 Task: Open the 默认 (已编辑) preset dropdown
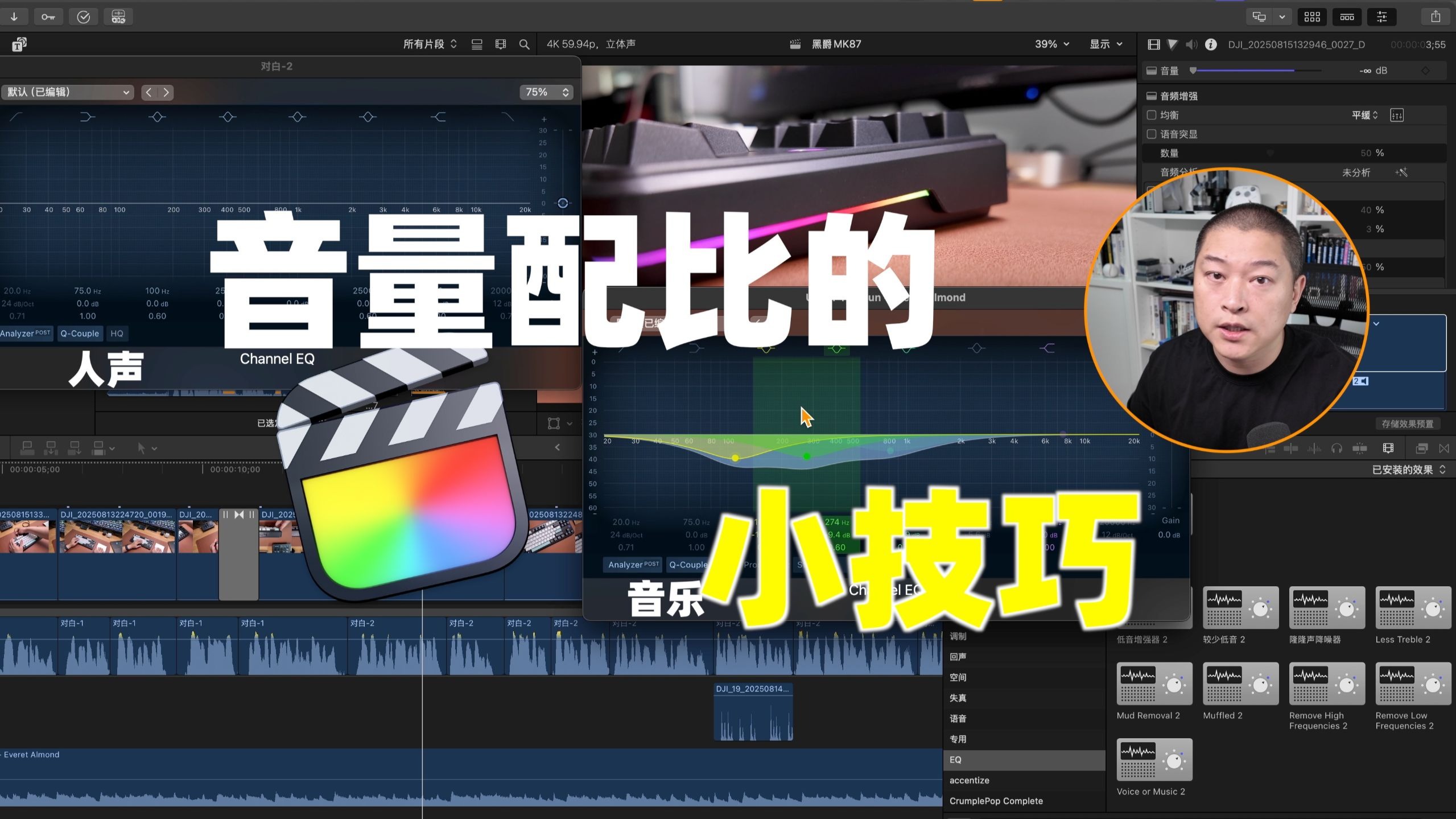coord(67,92)
